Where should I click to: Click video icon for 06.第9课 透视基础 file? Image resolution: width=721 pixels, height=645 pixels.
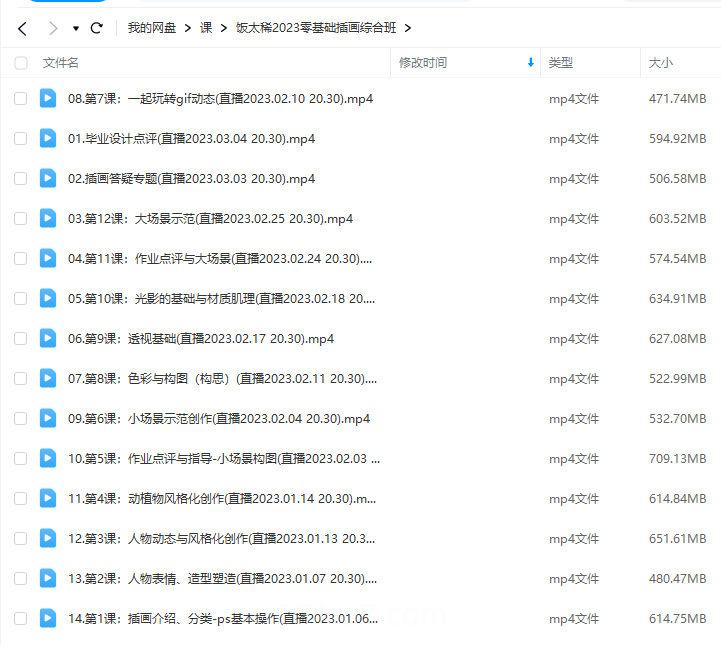(48, 338)
